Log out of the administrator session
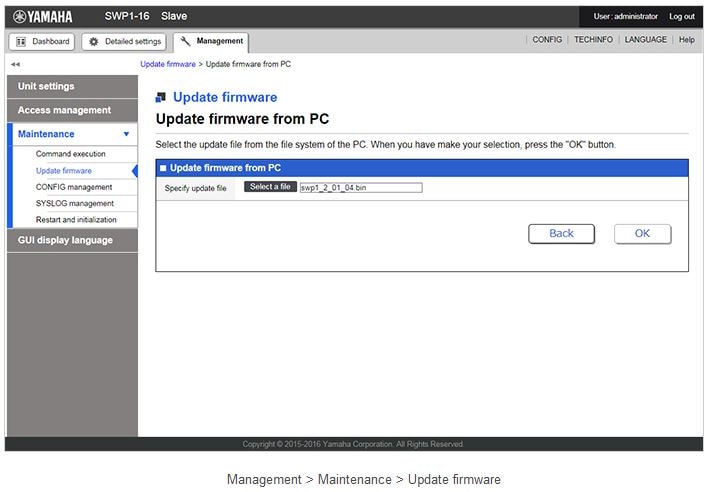Screen dimensions: 708x492 coord(682,16)
